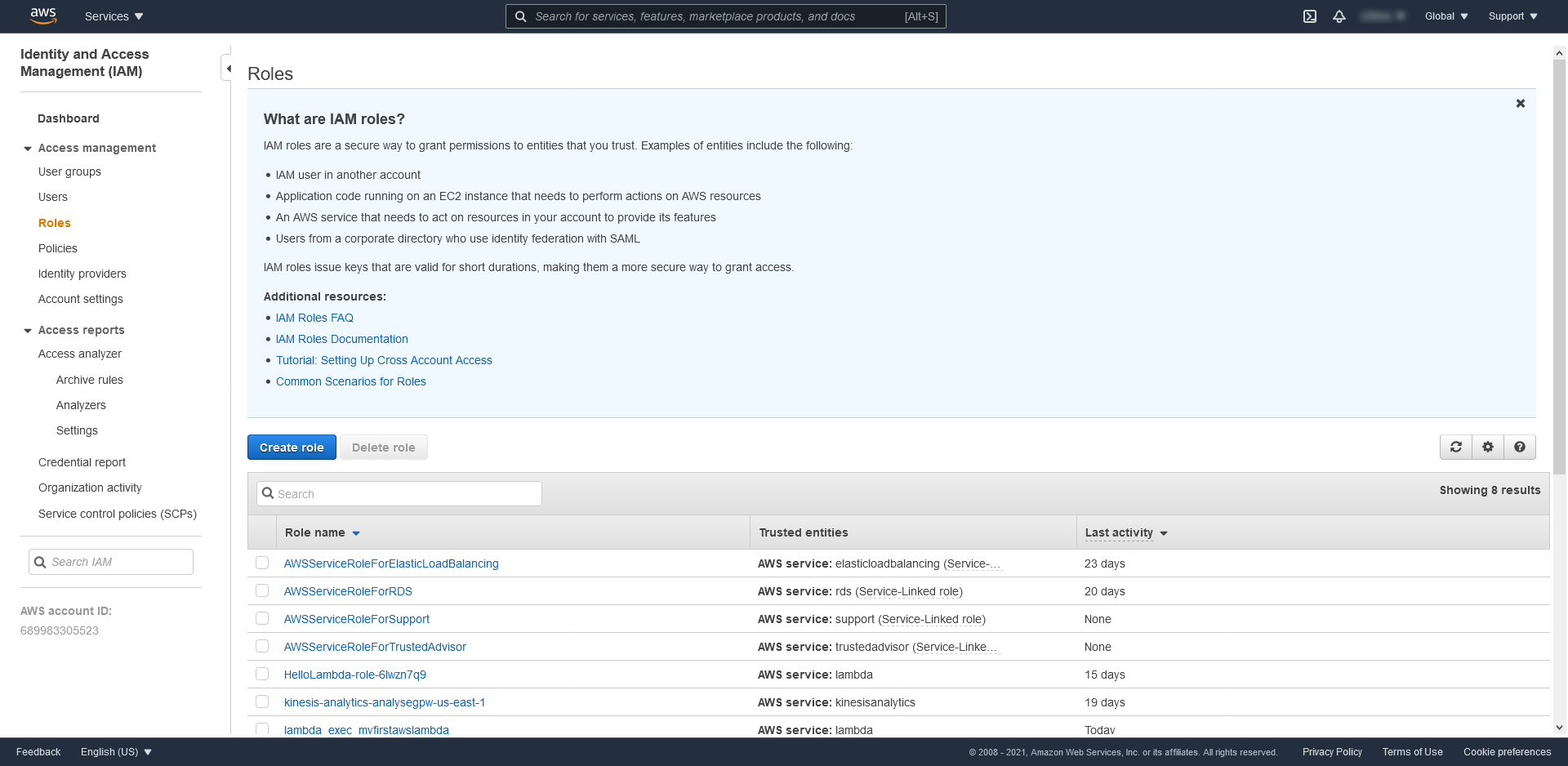The height and width of the screenshot is (766, 1568).
Task: Open the AWS home logo
Action: 42,16
